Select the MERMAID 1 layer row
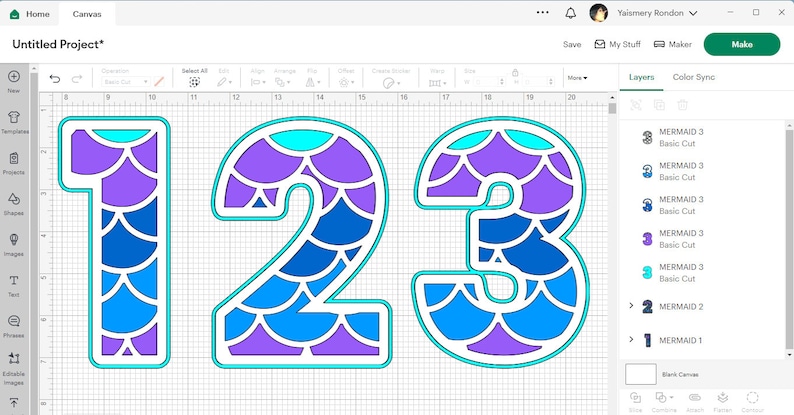This screenshot has height=415, width=794. [x=703, y=340]
